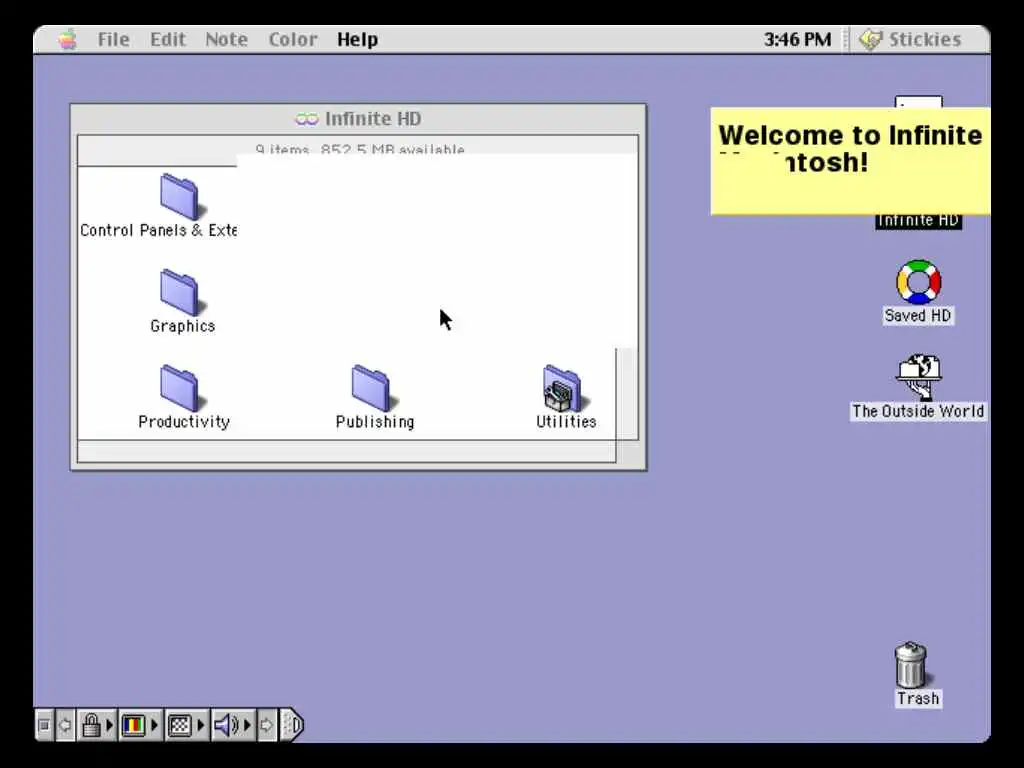This screenshot has width=1024, height=768.
Task: Select The Outside World server icon
Action: (918, 377)
